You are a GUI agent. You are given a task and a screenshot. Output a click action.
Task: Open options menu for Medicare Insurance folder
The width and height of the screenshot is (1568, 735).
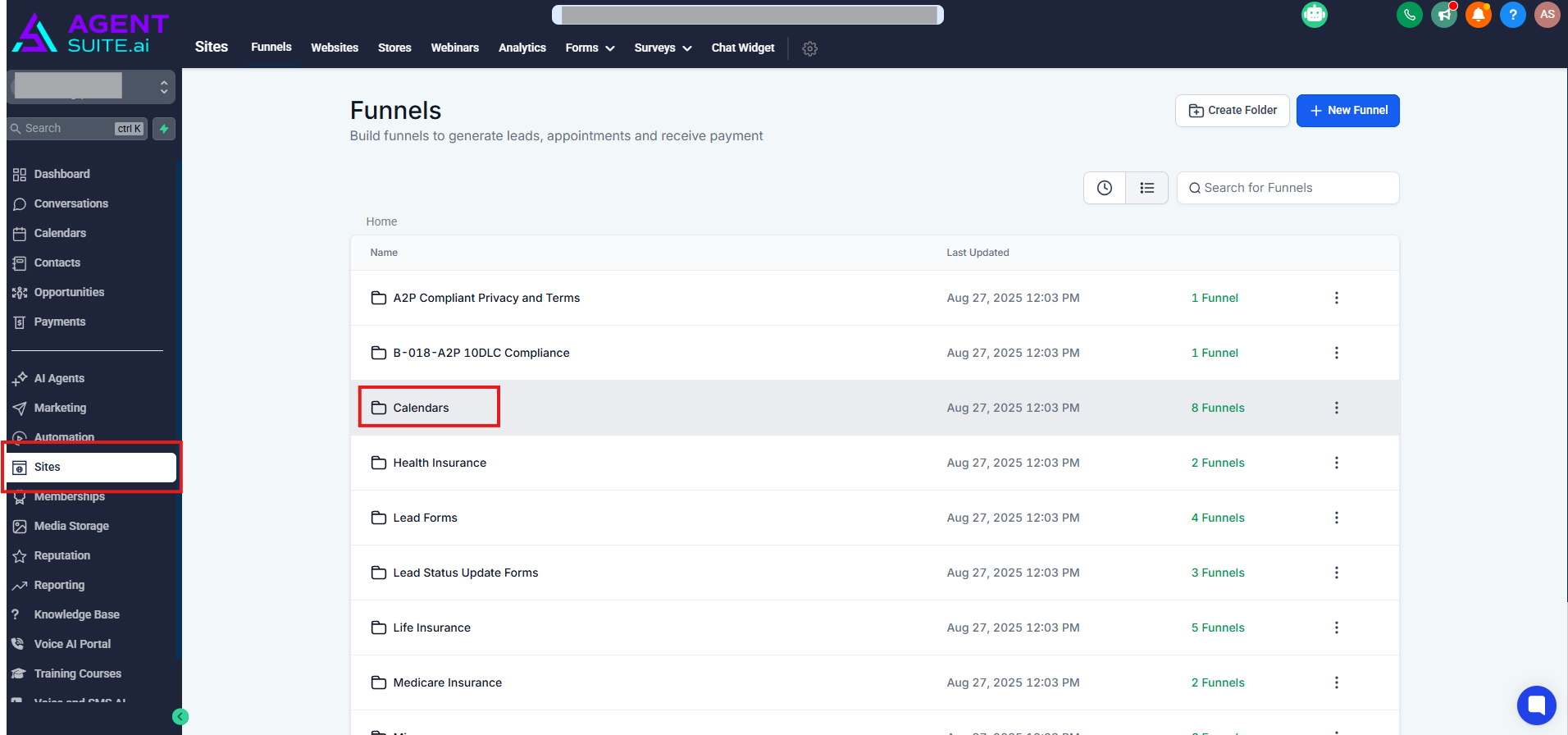pyautogui.click(x=1337, y=682)
